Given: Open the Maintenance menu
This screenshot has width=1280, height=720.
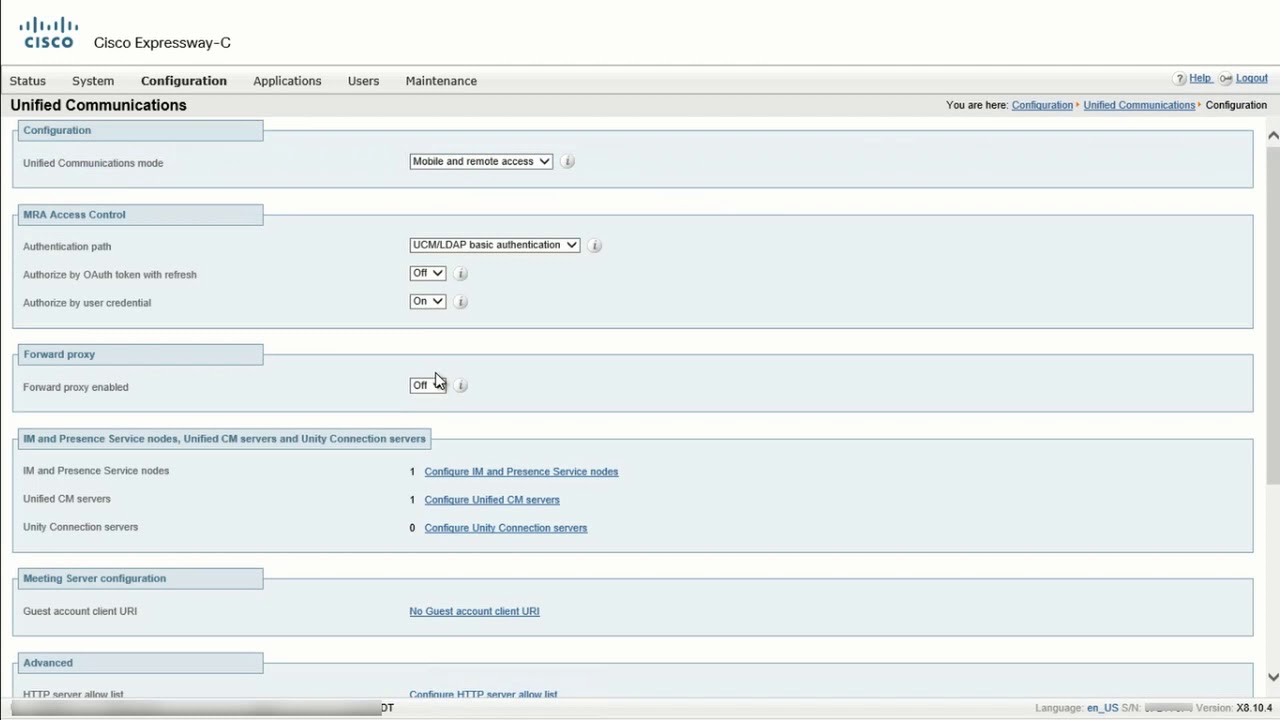Looking at the screenshot, I should click(441, 81).
